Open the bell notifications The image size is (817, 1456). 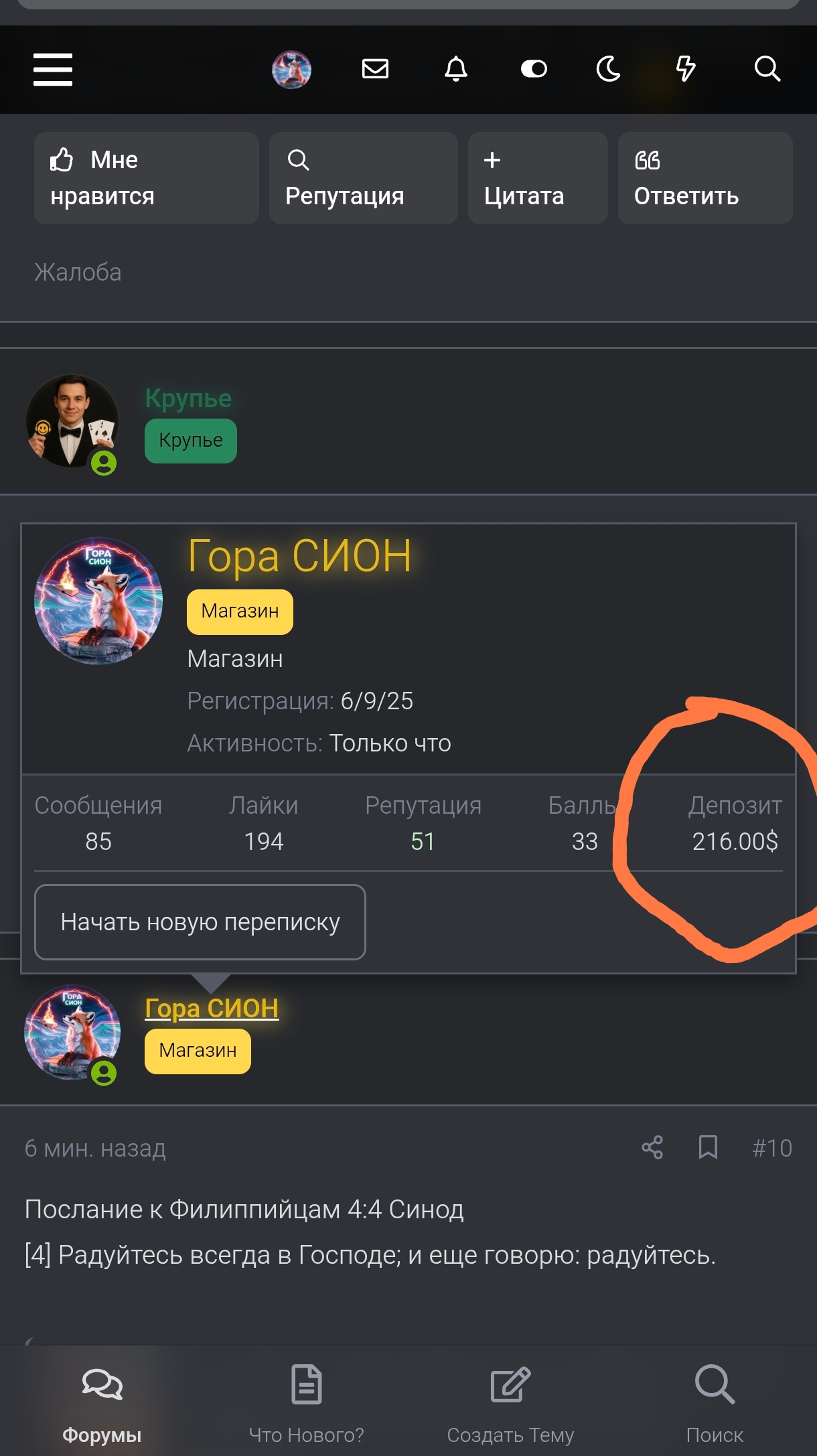(456, 69)
